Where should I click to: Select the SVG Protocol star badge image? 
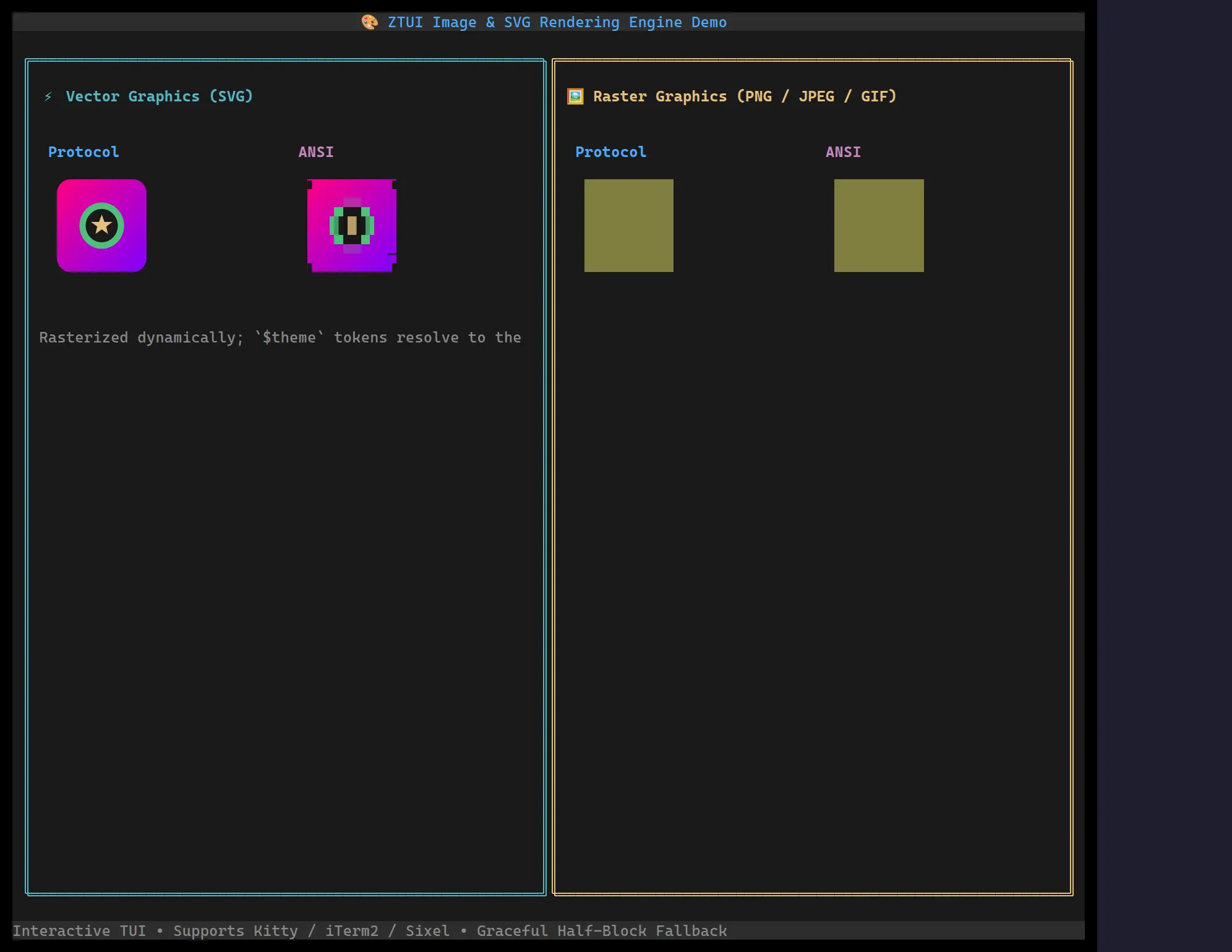101,226
